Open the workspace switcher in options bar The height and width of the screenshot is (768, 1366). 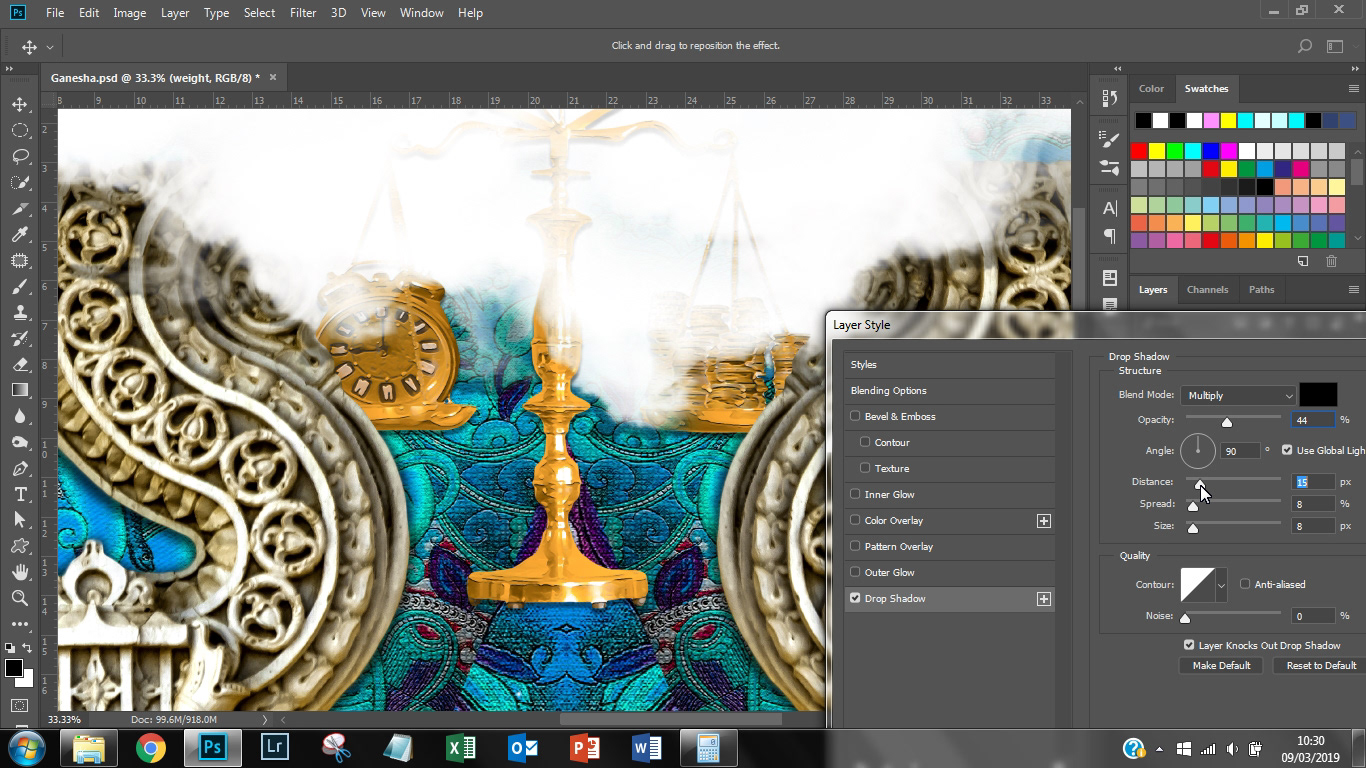point(1334,46)
